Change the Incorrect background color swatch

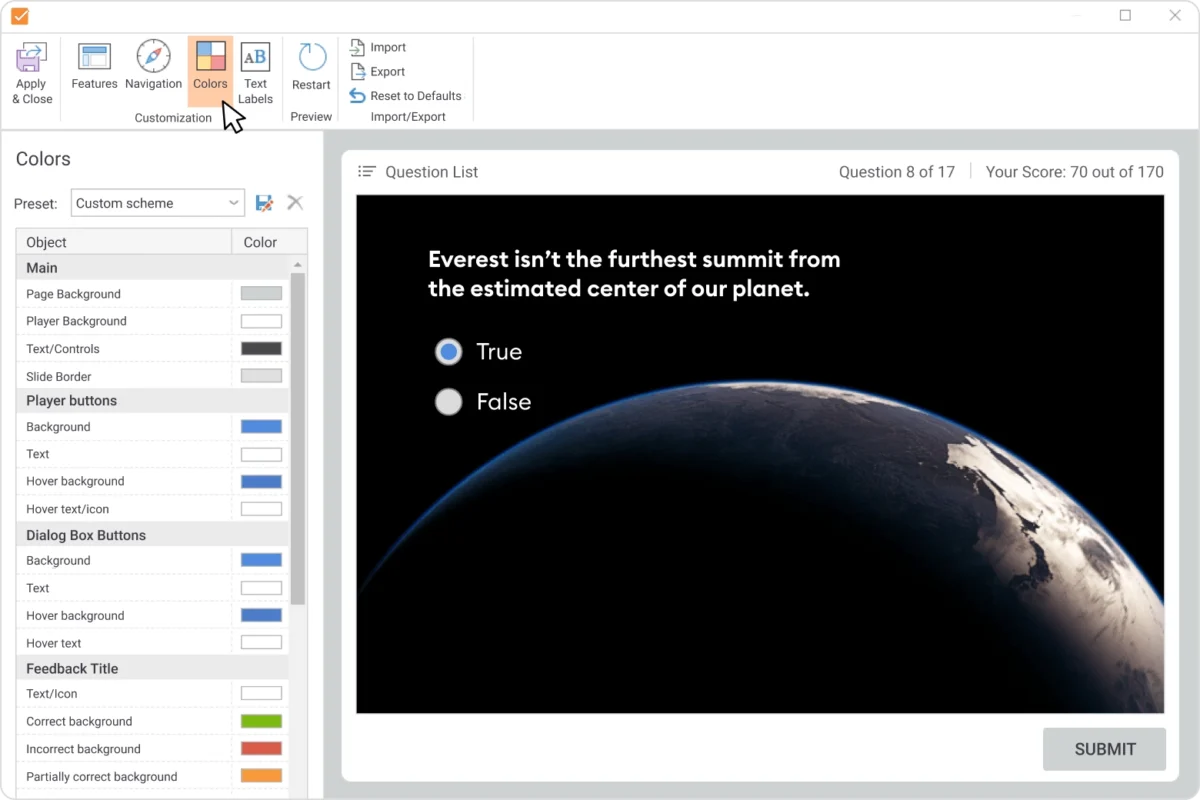pos(261,748)
